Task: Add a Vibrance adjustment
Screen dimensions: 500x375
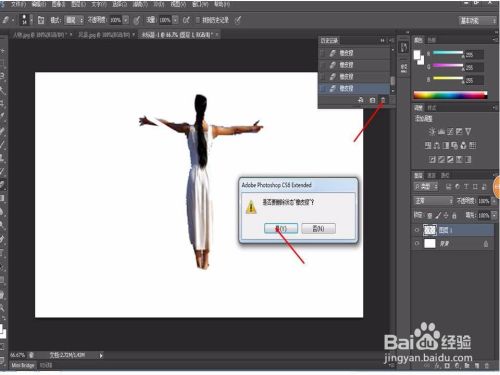Action: [x=468, y=132]
